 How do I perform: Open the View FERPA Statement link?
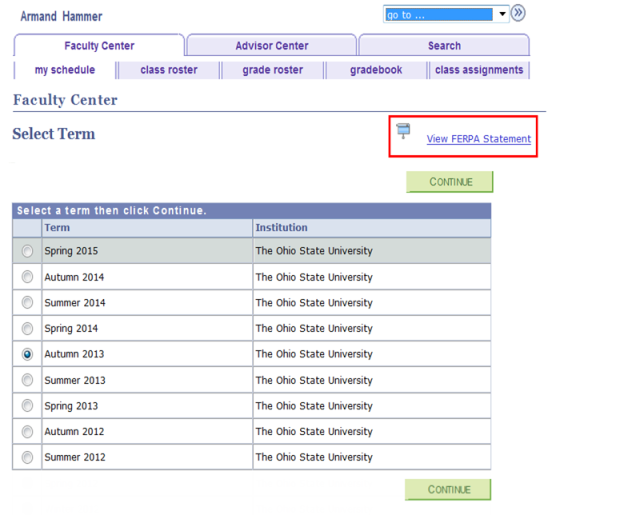coord(479,139)
